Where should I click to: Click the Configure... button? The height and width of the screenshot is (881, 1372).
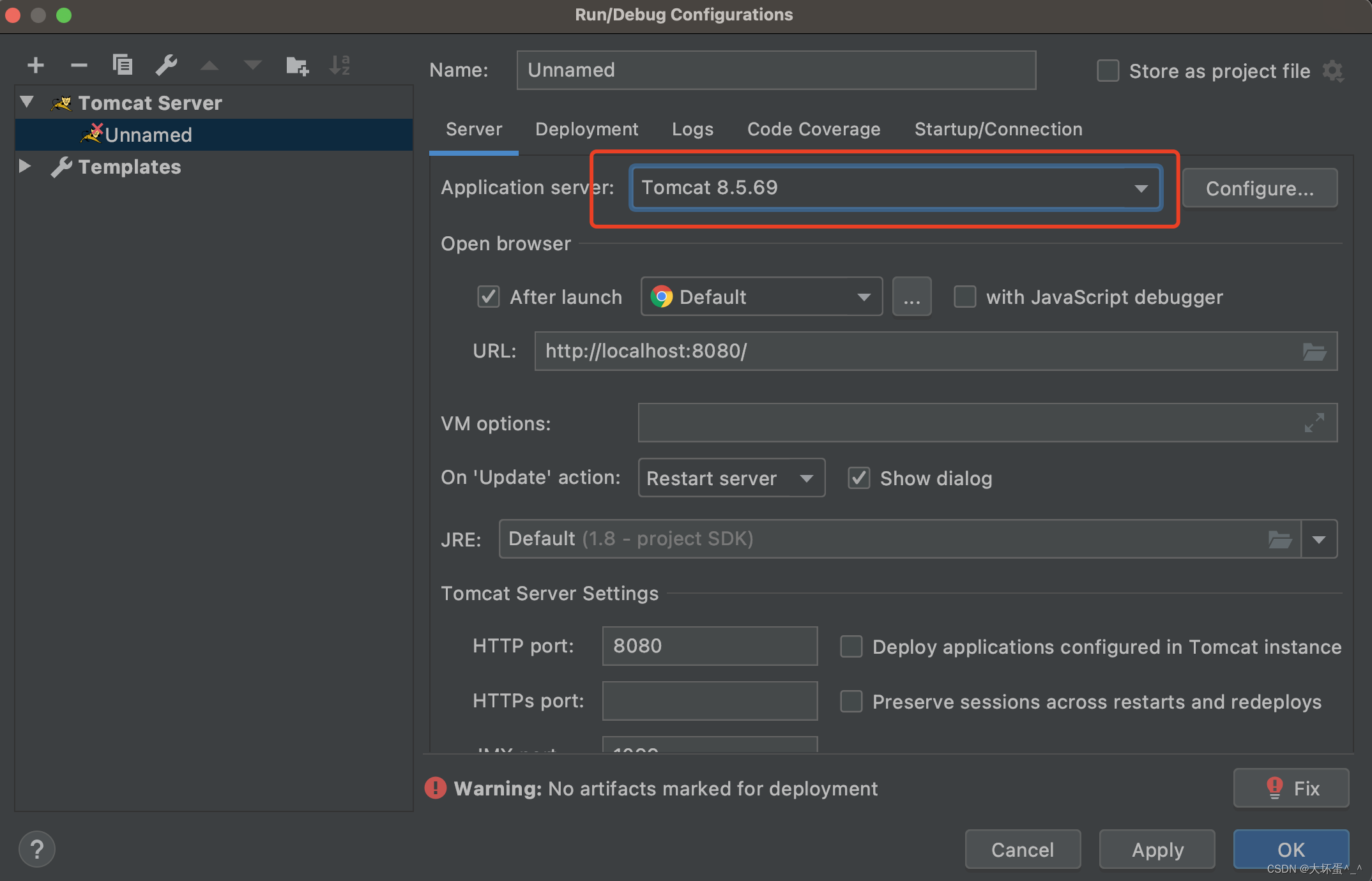pos(1260,188)
